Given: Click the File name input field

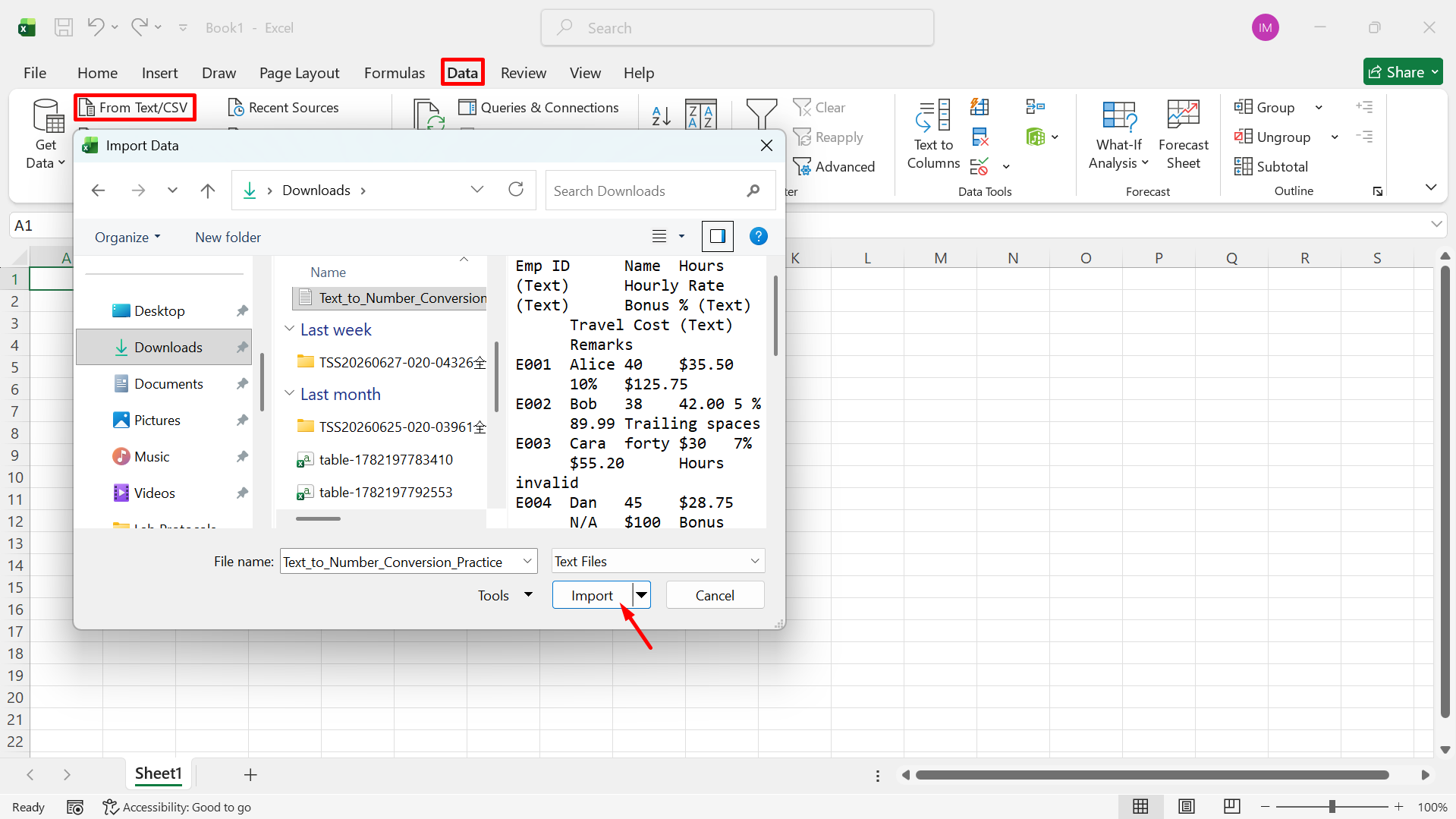Looking at the screenshot, I should click(408, 562).
